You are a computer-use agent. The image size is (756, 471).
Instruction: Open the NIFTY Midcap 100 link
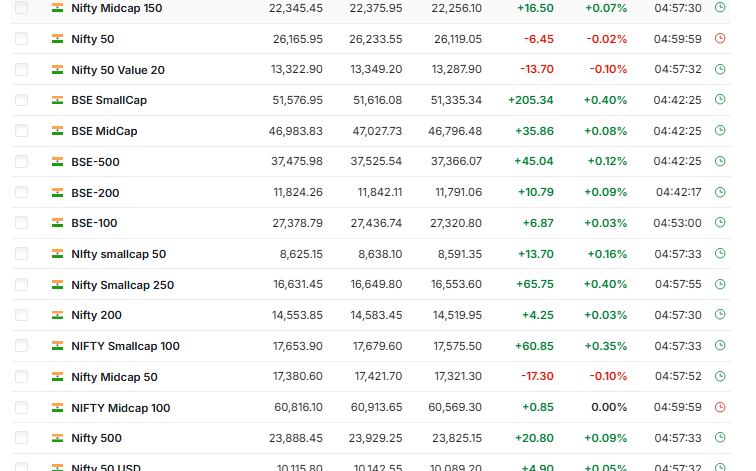pyautogui.click(x=121, y=408)
